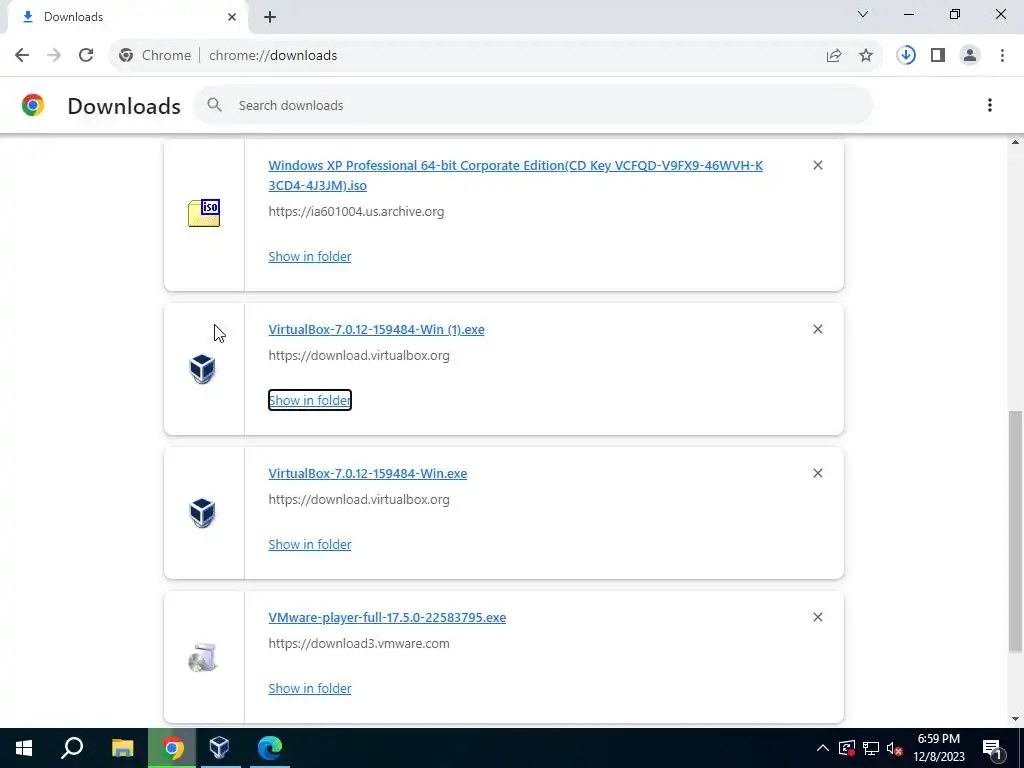
Task: Show VirtualBox-7.0.12-159484-Win.exe in folder
Action: pyautogui.click(x=310, y=545)
